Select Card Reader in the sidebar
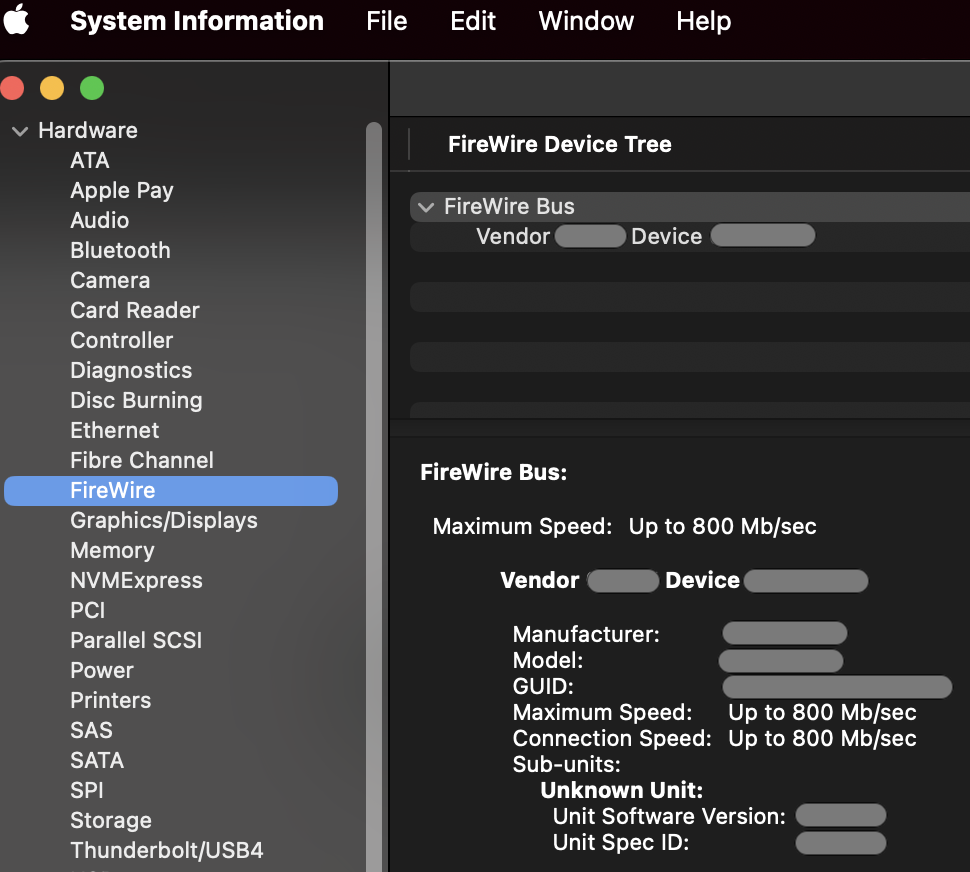 pos(135,310)
